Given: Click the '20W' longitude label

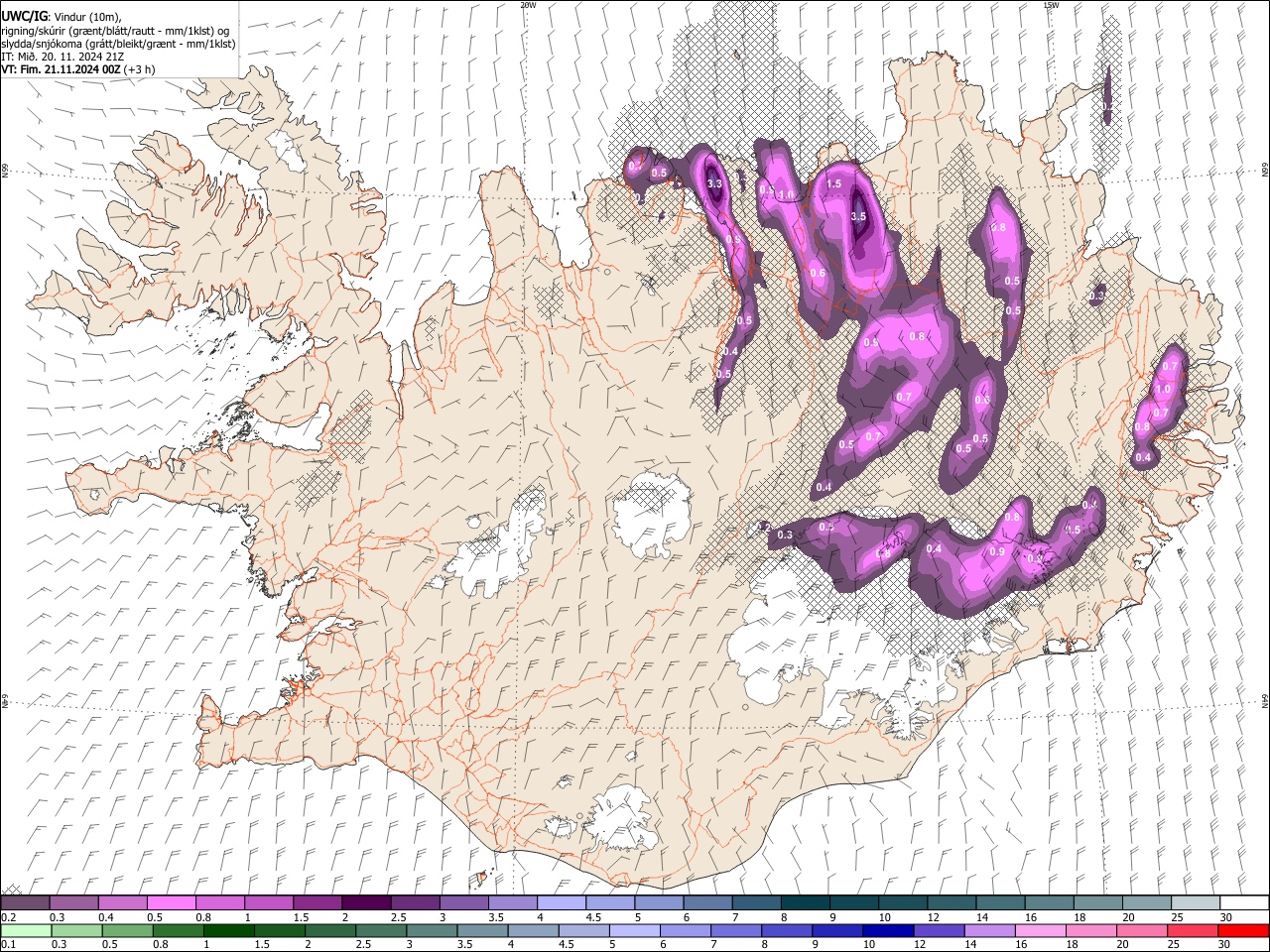Looking at the screenshot, I should point(528,5).
